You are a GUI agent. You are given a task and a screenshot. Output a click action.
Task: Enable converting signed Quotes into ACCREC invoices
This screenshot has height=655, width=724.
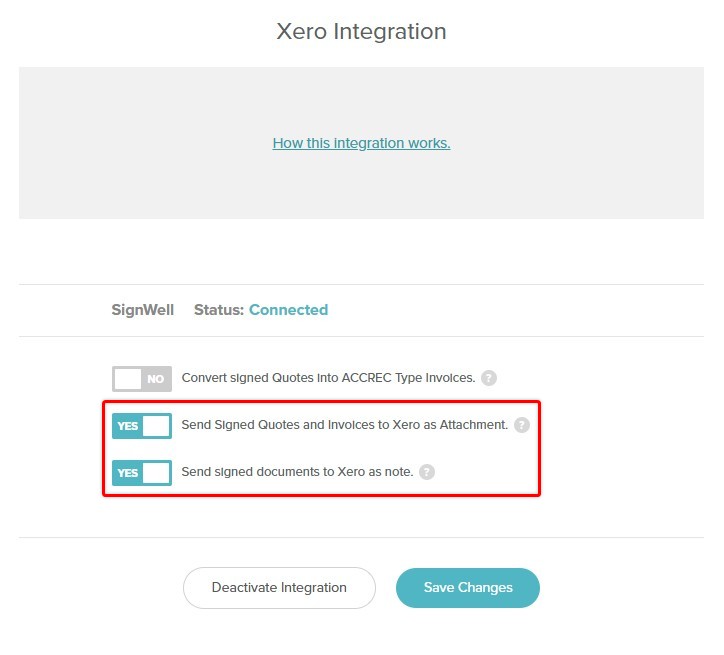coord(142,379)
